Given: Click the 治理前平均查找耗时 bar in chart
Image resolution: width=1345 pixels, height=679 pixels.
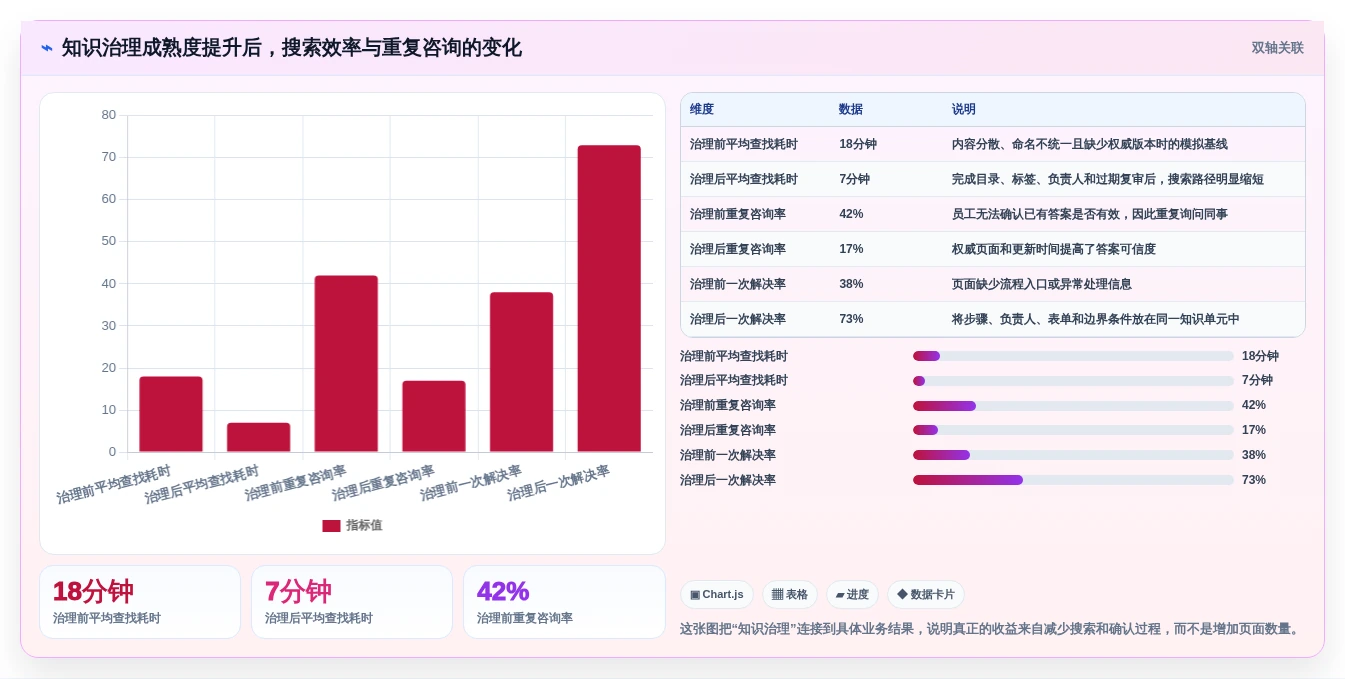Looking at the screenshot, I should 171,414.
